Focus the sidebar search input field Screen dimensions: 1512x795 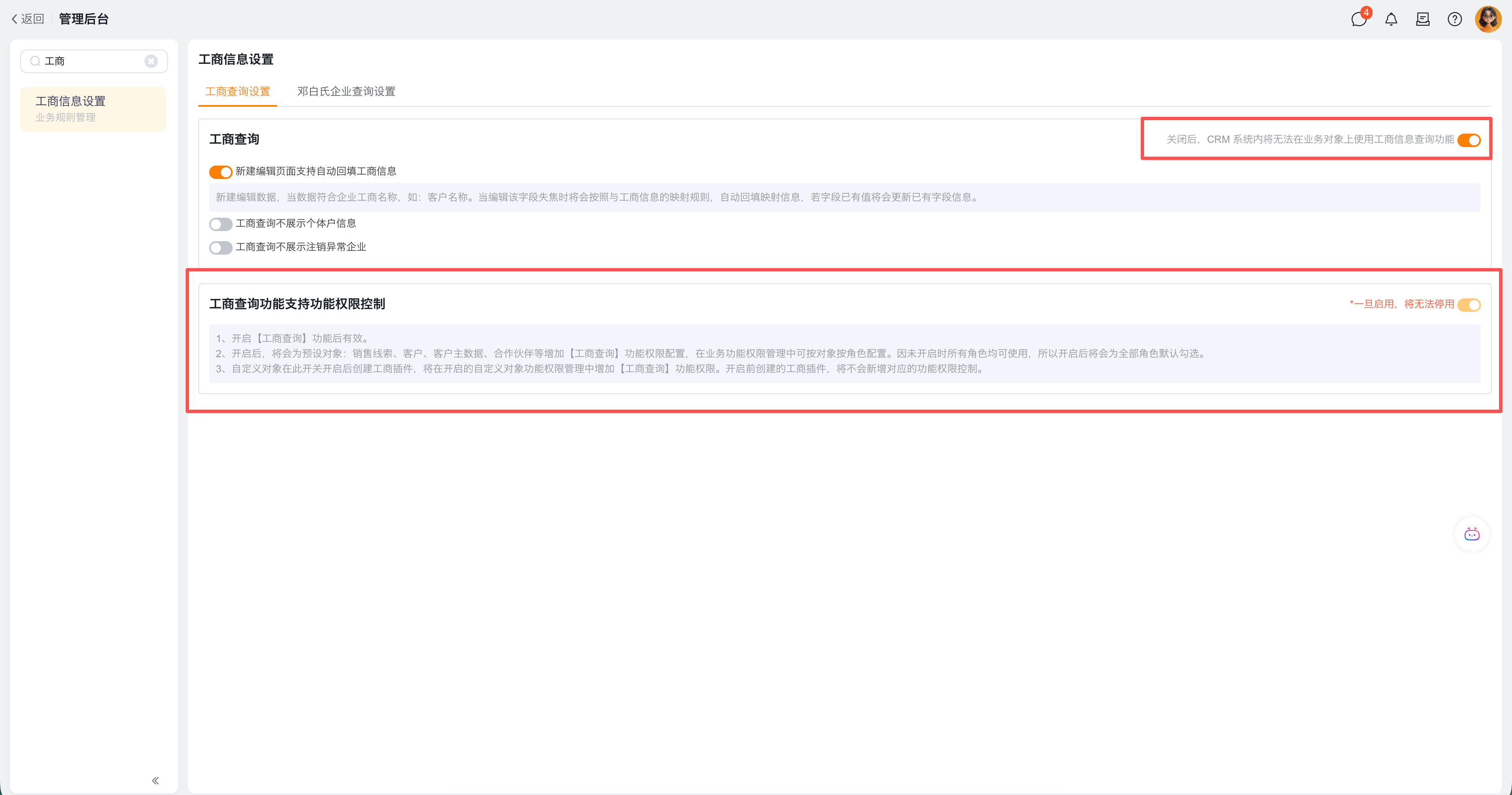tap(94, 61)
